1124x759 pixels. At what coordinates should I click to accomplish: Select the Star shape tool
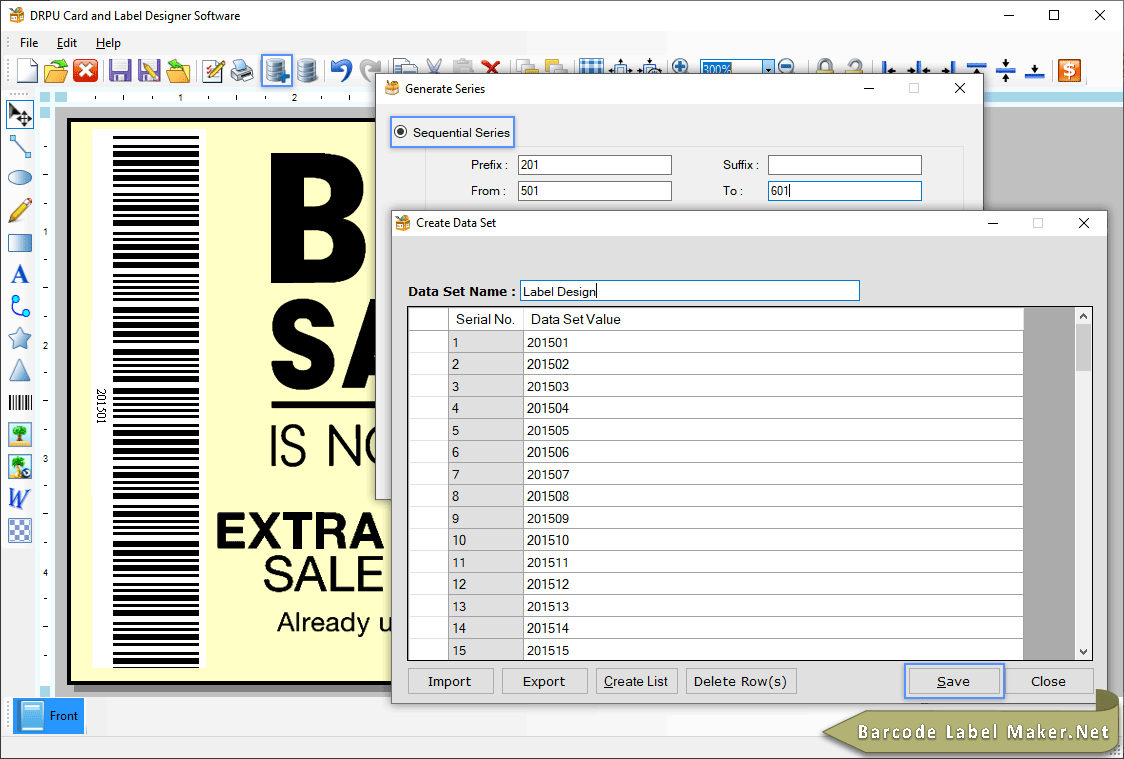pos(19,338)
